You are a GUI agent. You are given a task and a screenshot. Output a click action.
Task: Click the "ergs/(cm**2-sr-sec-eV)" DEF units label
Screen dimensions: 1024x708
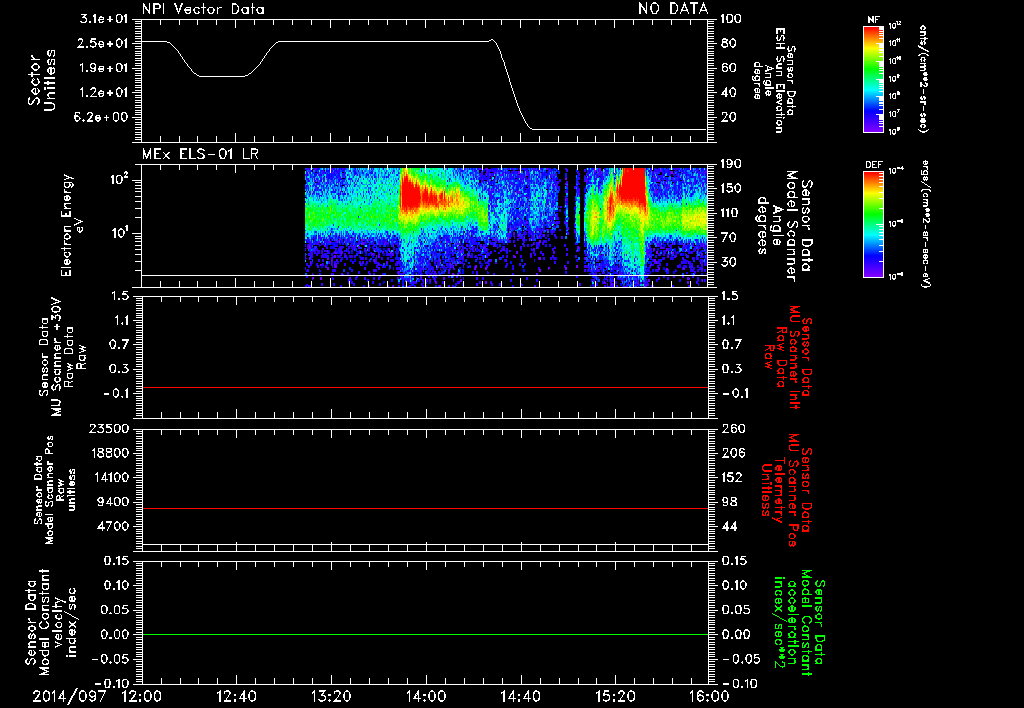(925, 224)
